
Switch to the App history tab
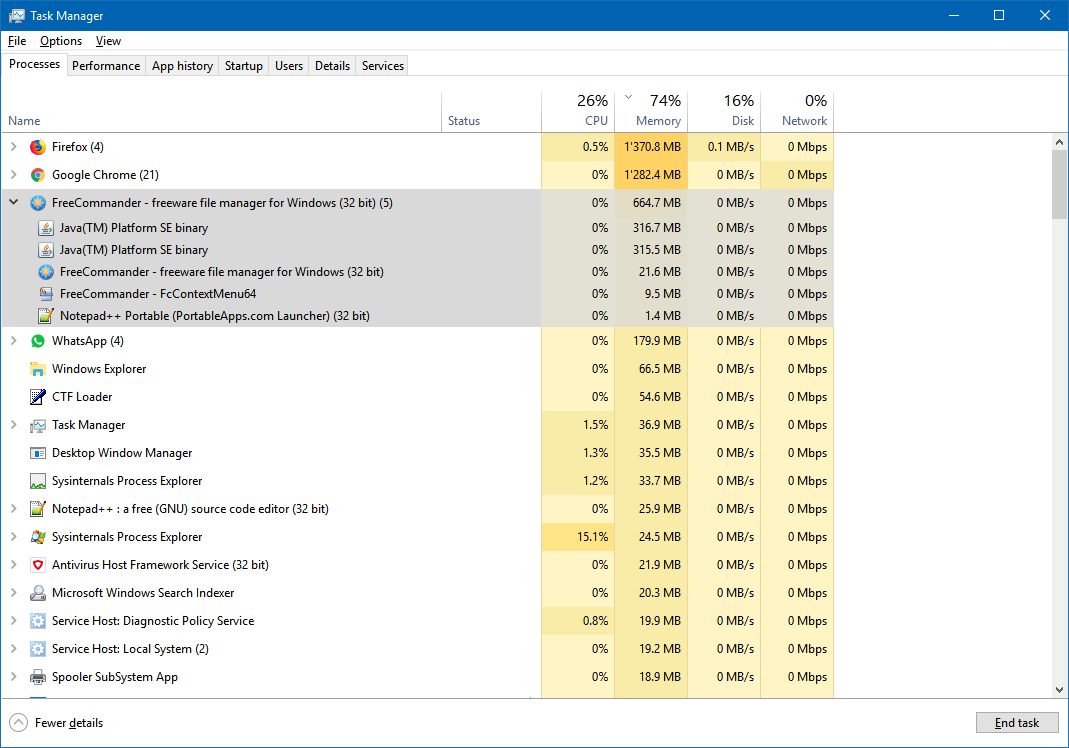tap(182, 65)
